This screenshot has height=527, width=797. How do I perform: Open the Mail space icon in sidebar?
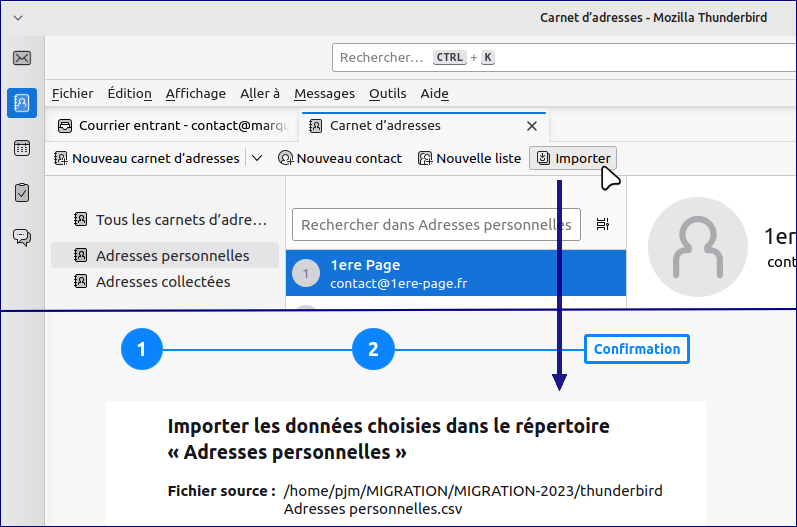click(x=22, y=58)
